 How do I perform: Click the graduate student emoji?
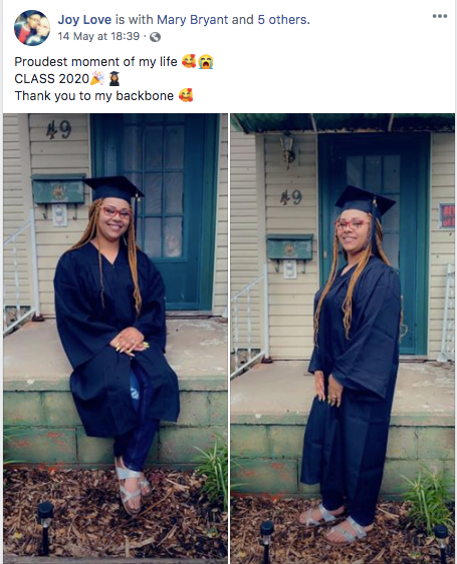[114, 78]
